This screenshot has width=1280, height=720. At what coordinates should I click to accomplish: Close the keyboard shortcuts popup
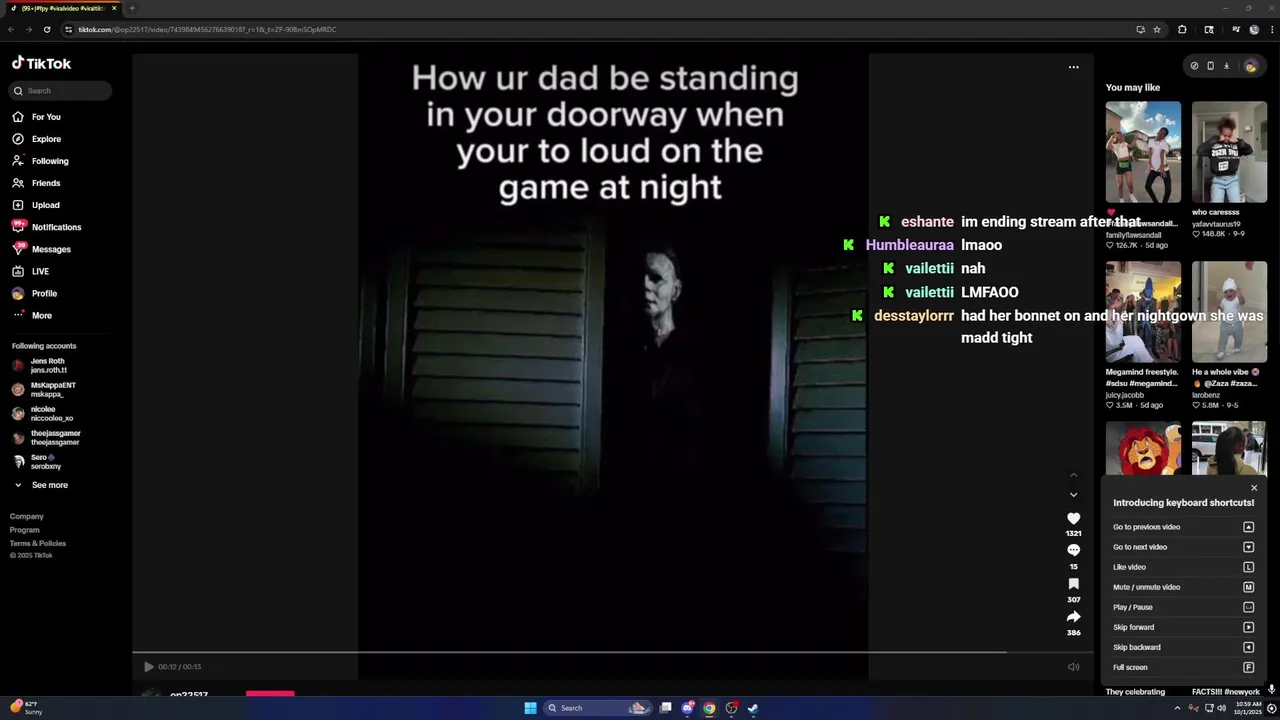point(1254,488)
